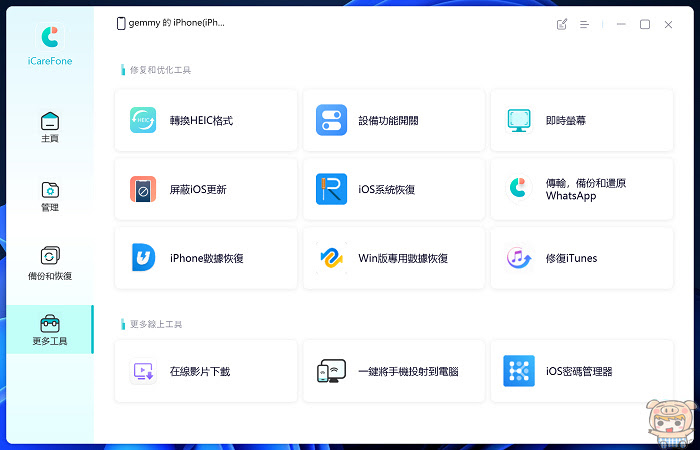
Task: Click the iOS密碼管理器 blue icon
Action: 519,371
